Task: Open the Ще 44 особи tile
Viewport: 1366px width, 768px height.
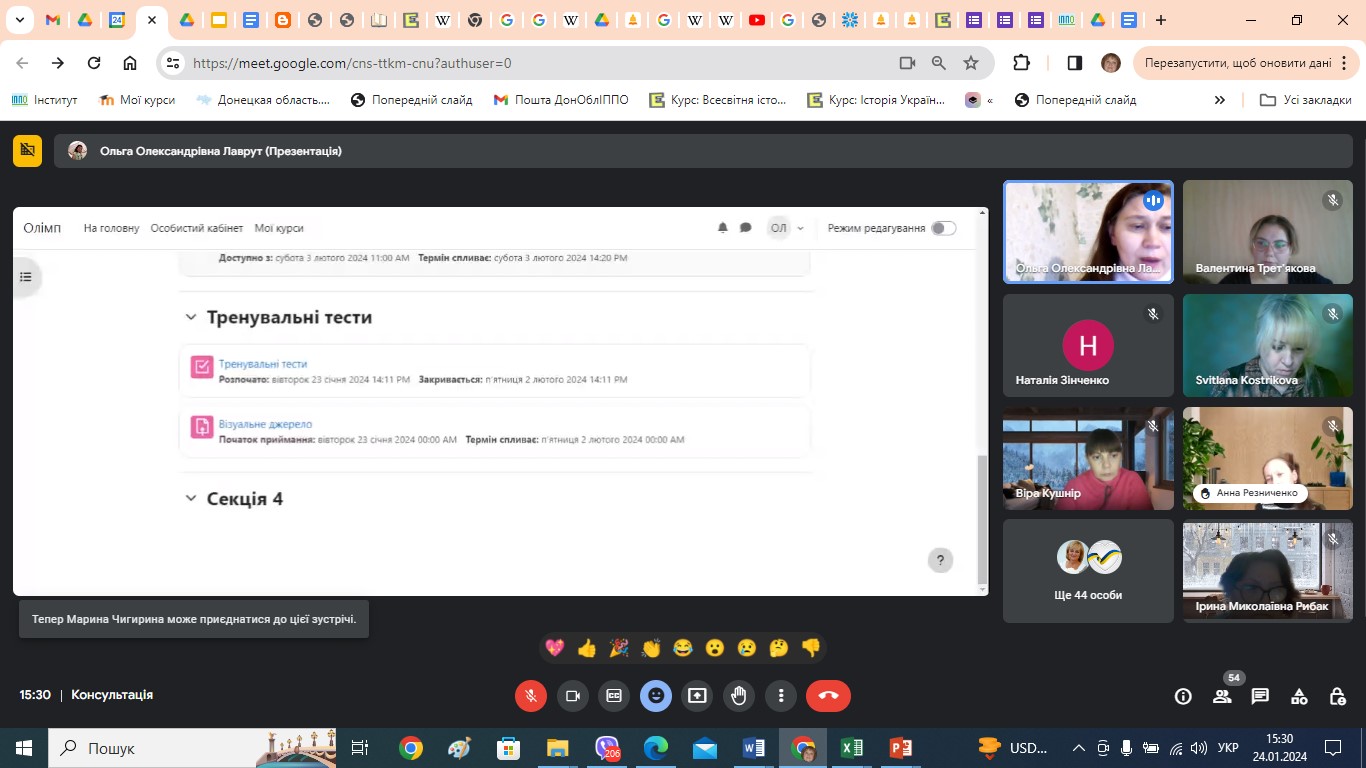Action: (1088, 570)
